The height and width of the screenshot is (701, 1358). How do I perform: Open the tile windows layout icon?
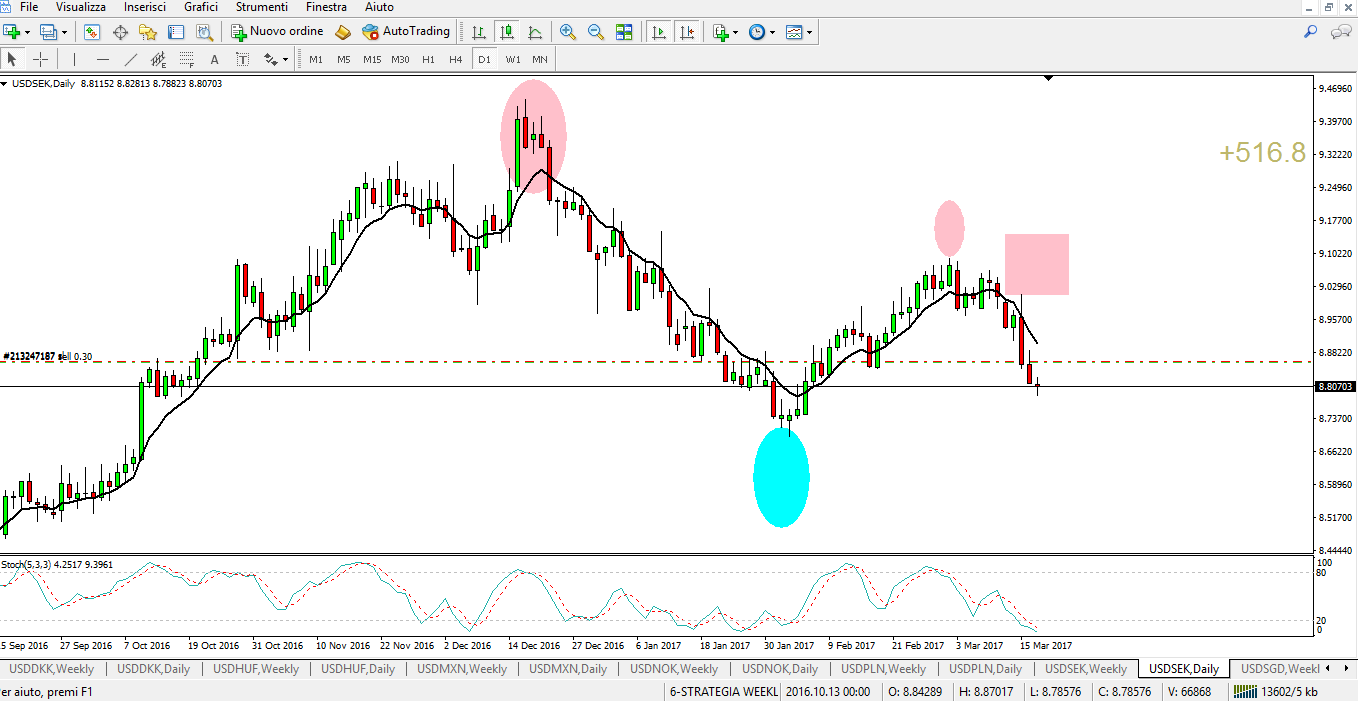(x=624, y=32)
